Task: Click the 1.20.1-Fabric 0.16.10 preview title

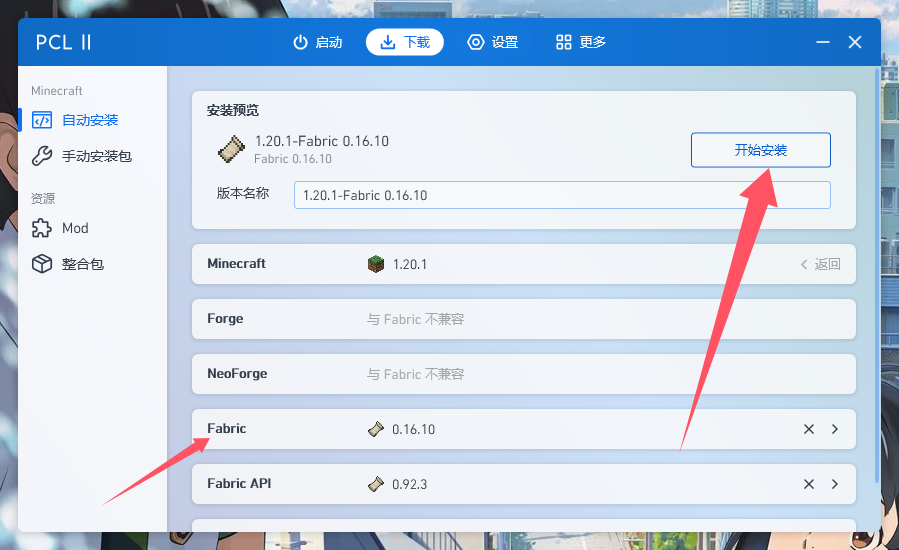Action: (322, 141)
